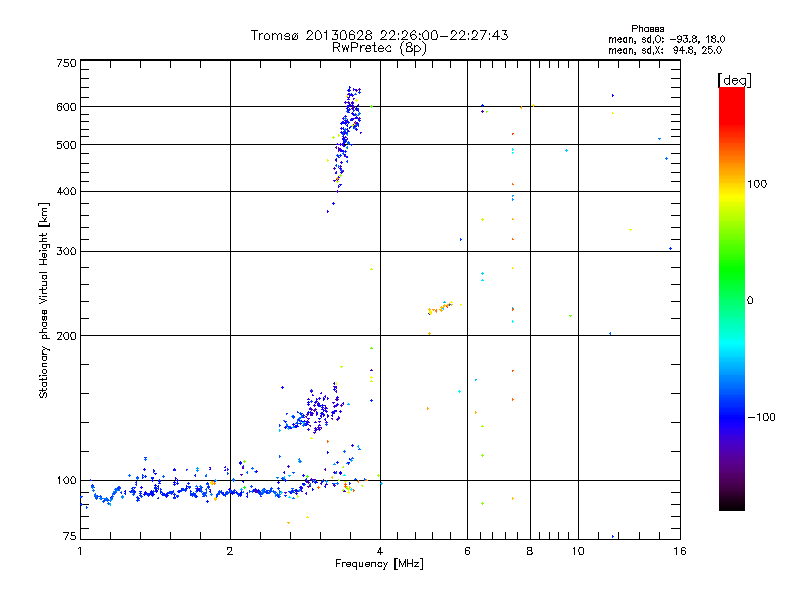Click the y-axis tick label '500'
The width and height of the screenshot is (800, 600).
coord(66,145)
